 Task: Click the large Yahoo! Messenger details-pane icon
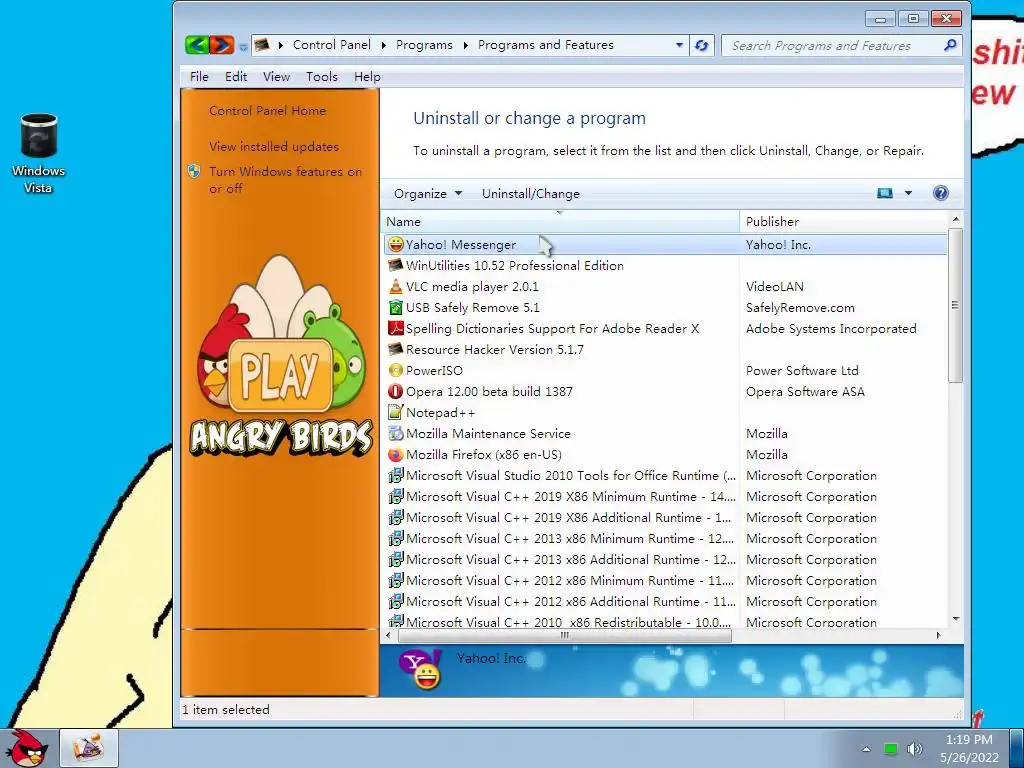tap(421, 670)
